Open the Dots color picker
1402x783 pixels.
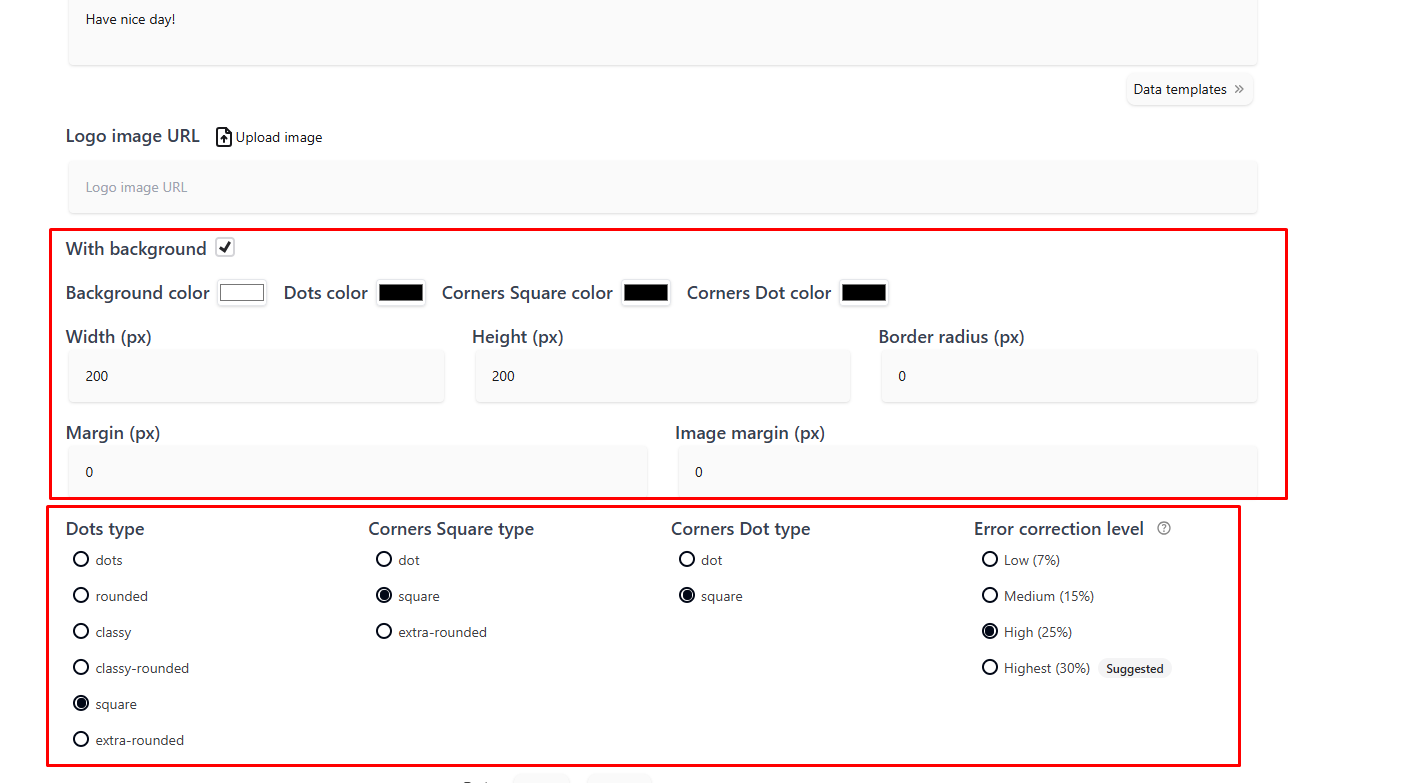[x=400, y=292]
